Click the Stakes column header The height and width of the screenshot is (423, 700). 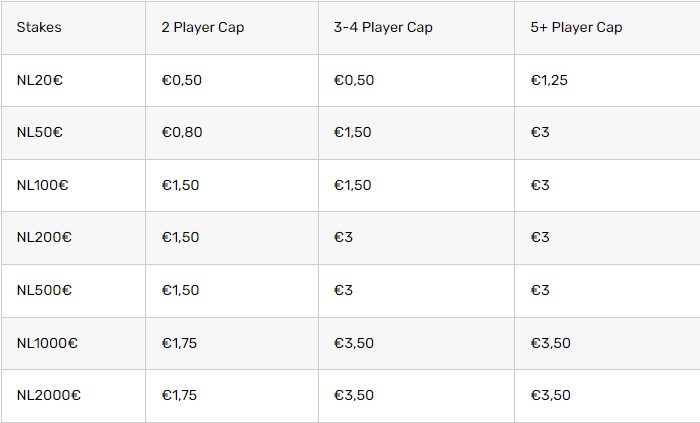click(39, 27)
